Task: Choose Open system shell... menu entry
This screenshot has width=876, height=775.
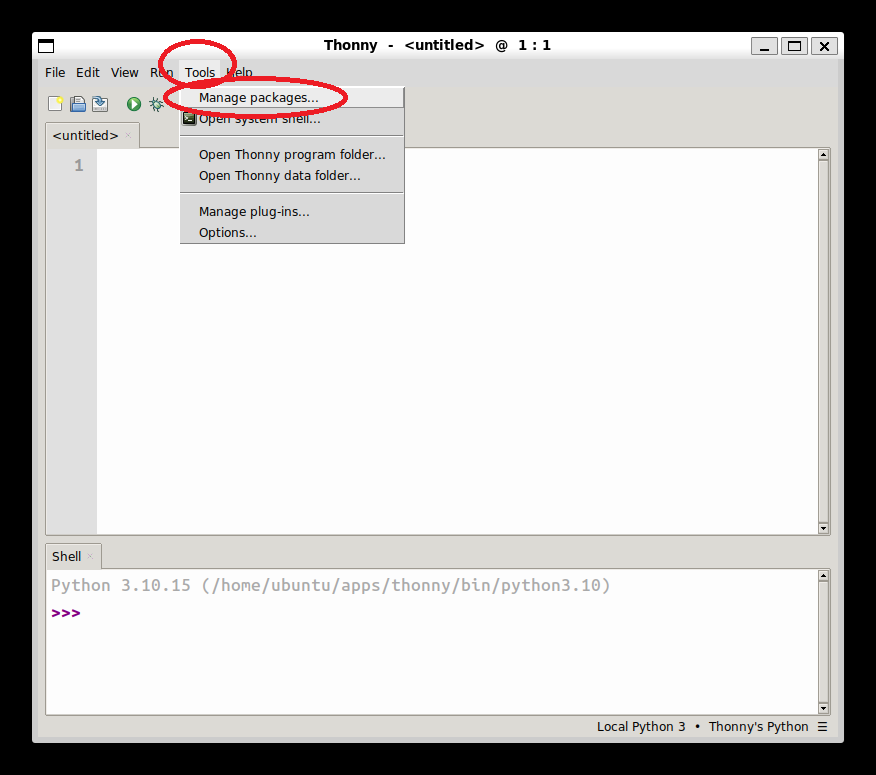Action: (x=292, y=119)
